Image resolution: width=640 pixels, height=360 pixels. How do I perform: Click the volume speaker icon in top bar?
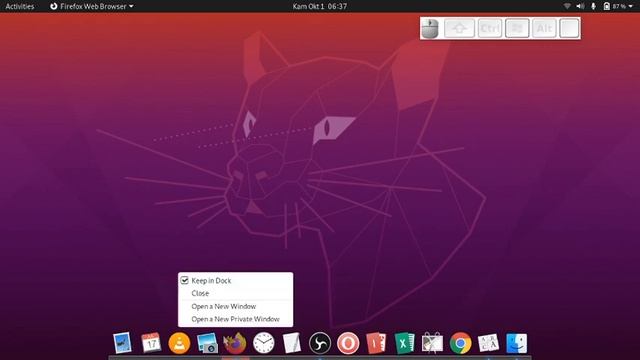pos(580,6)
